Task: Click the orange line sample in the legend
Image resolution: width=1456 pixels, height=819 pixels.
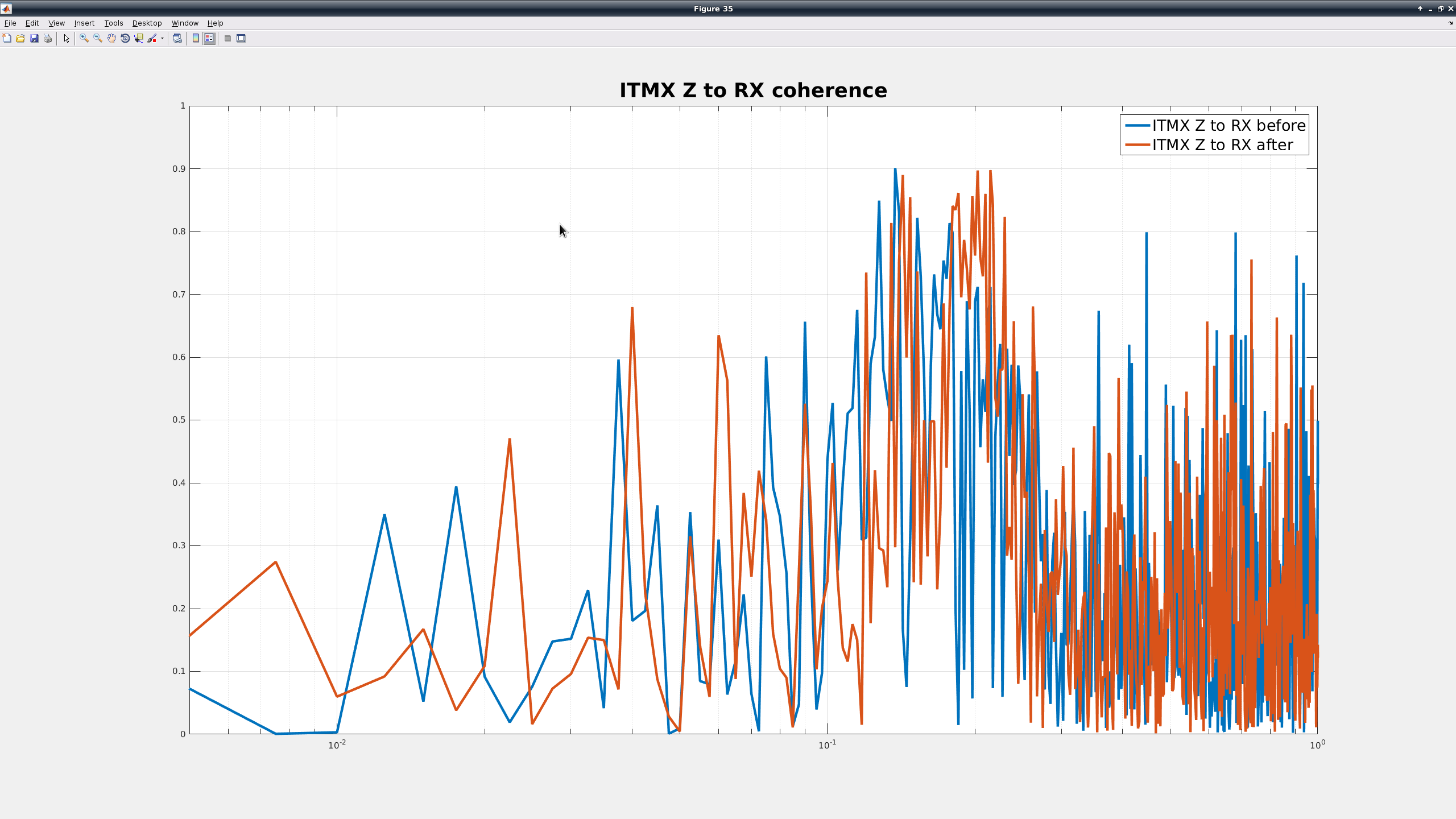Action: tap(1137, 145)
